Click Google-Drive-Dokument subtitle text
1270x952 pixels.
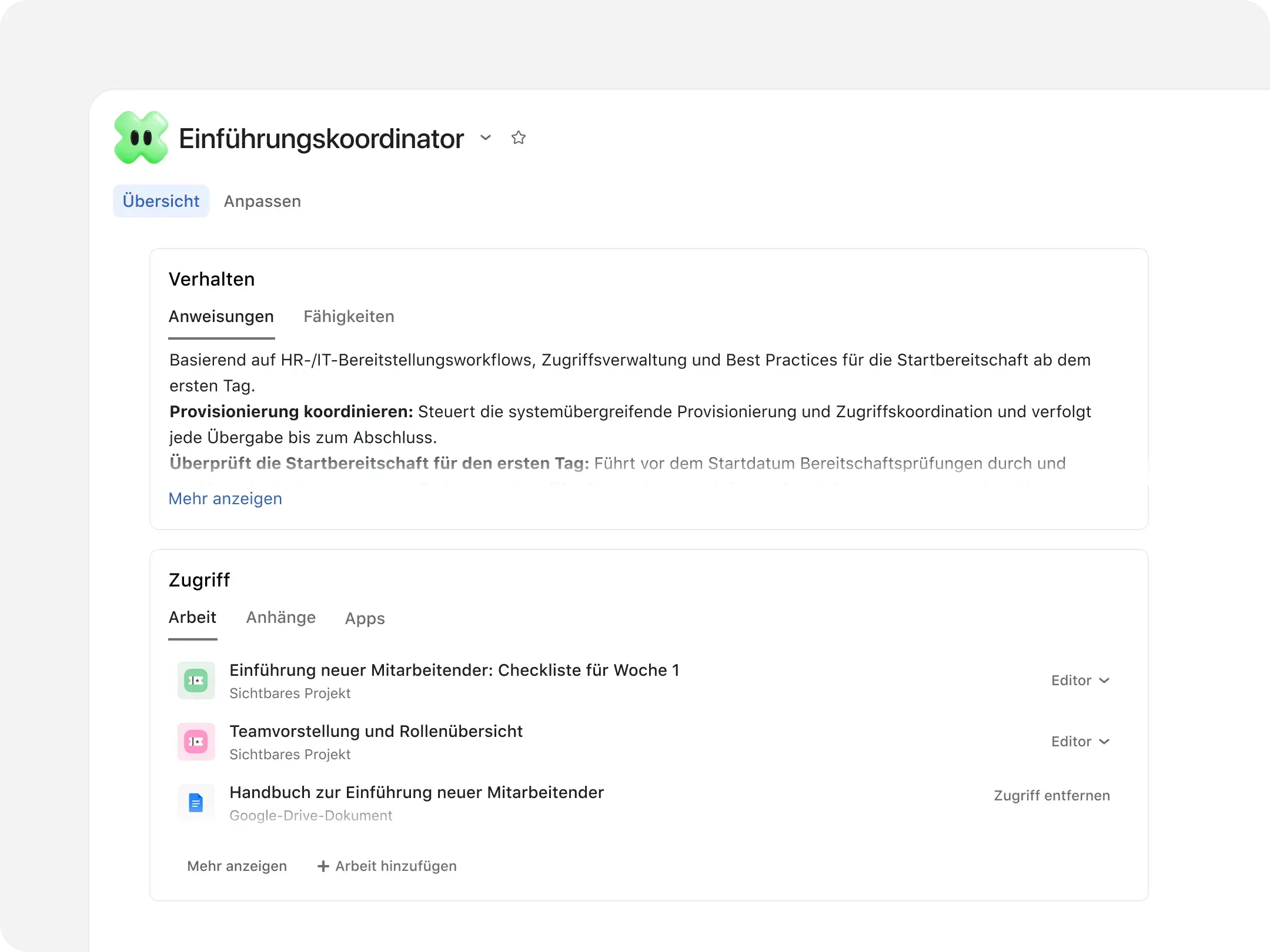pyautogui.click(x=310, y=816)
